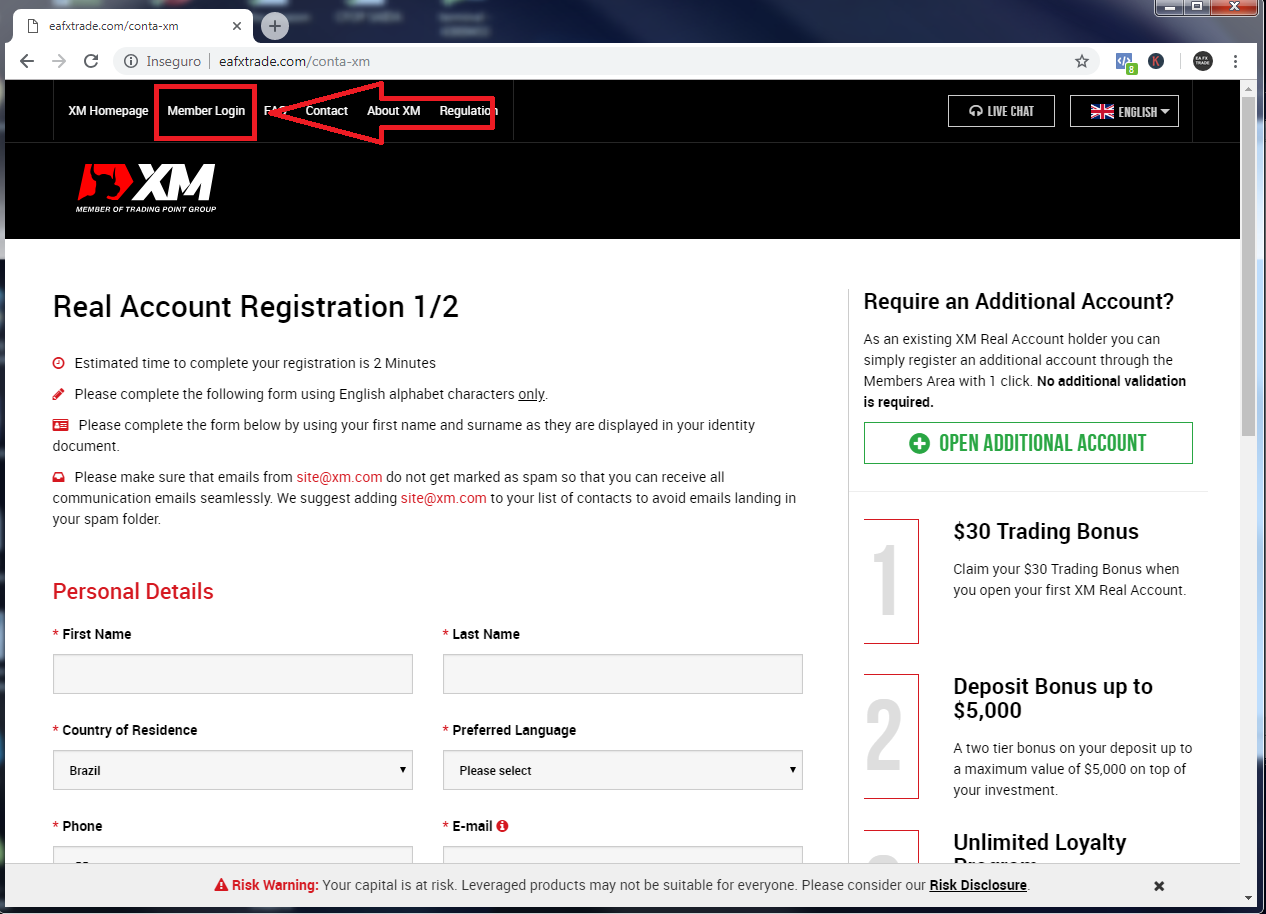Bookmark this page with the star icon
1266x914 pixels.
[x=1081, y=61]
